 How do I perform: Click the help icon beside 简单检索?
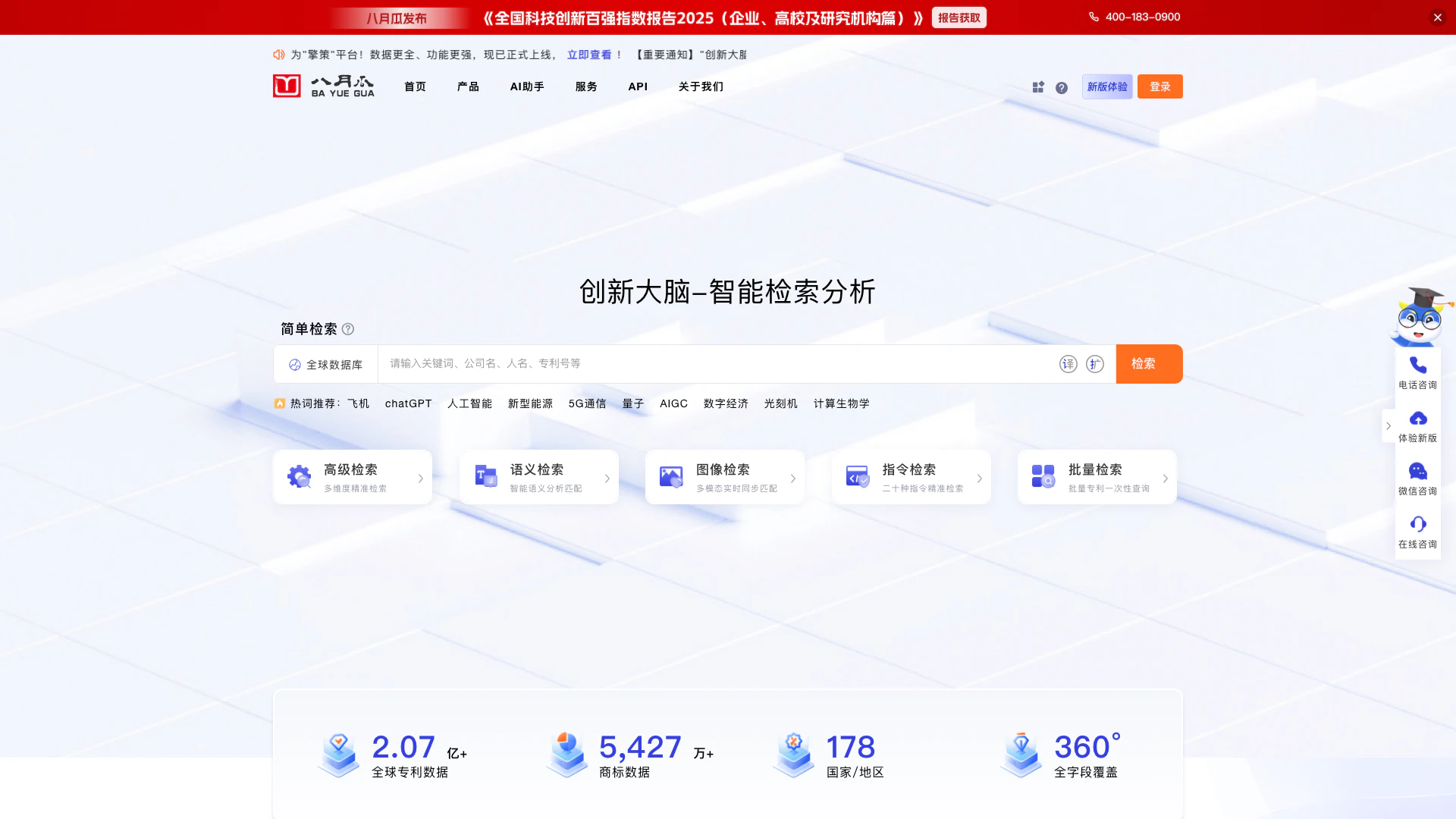pos(348,329)
